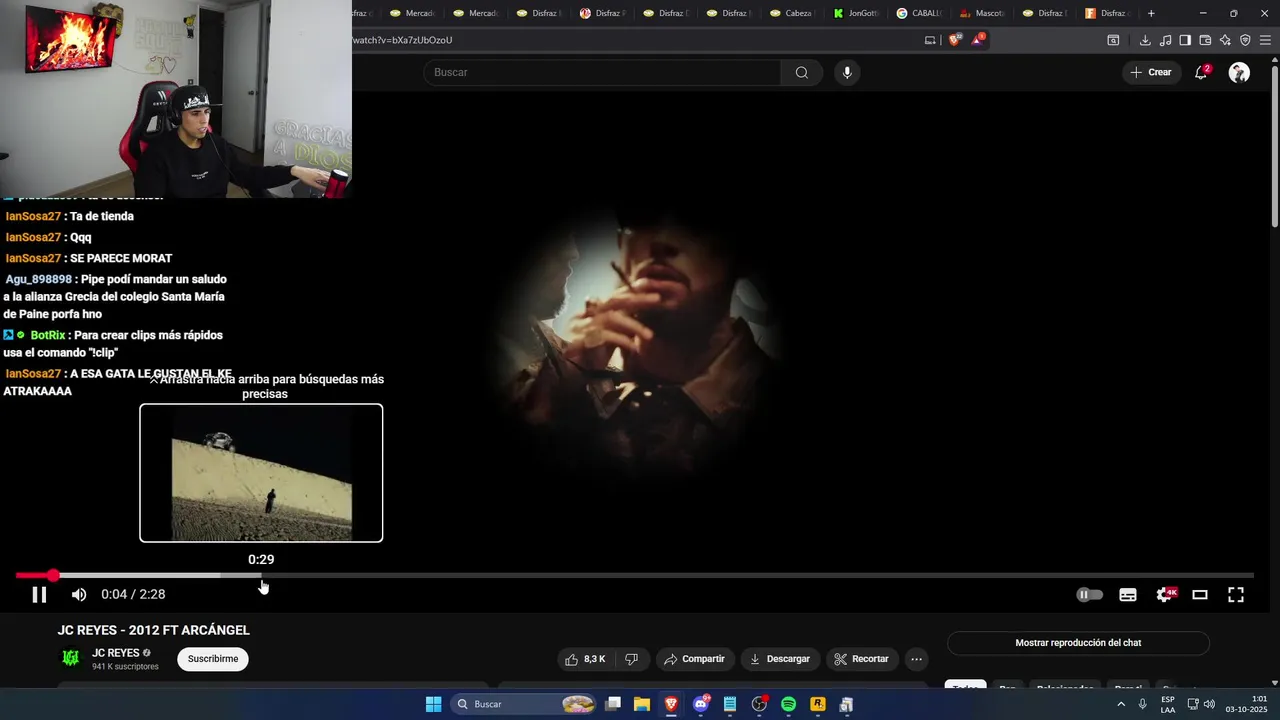Open File Explorer from taskbar
This screenshot has width=1280, height=720.
[x=642, y=704]
